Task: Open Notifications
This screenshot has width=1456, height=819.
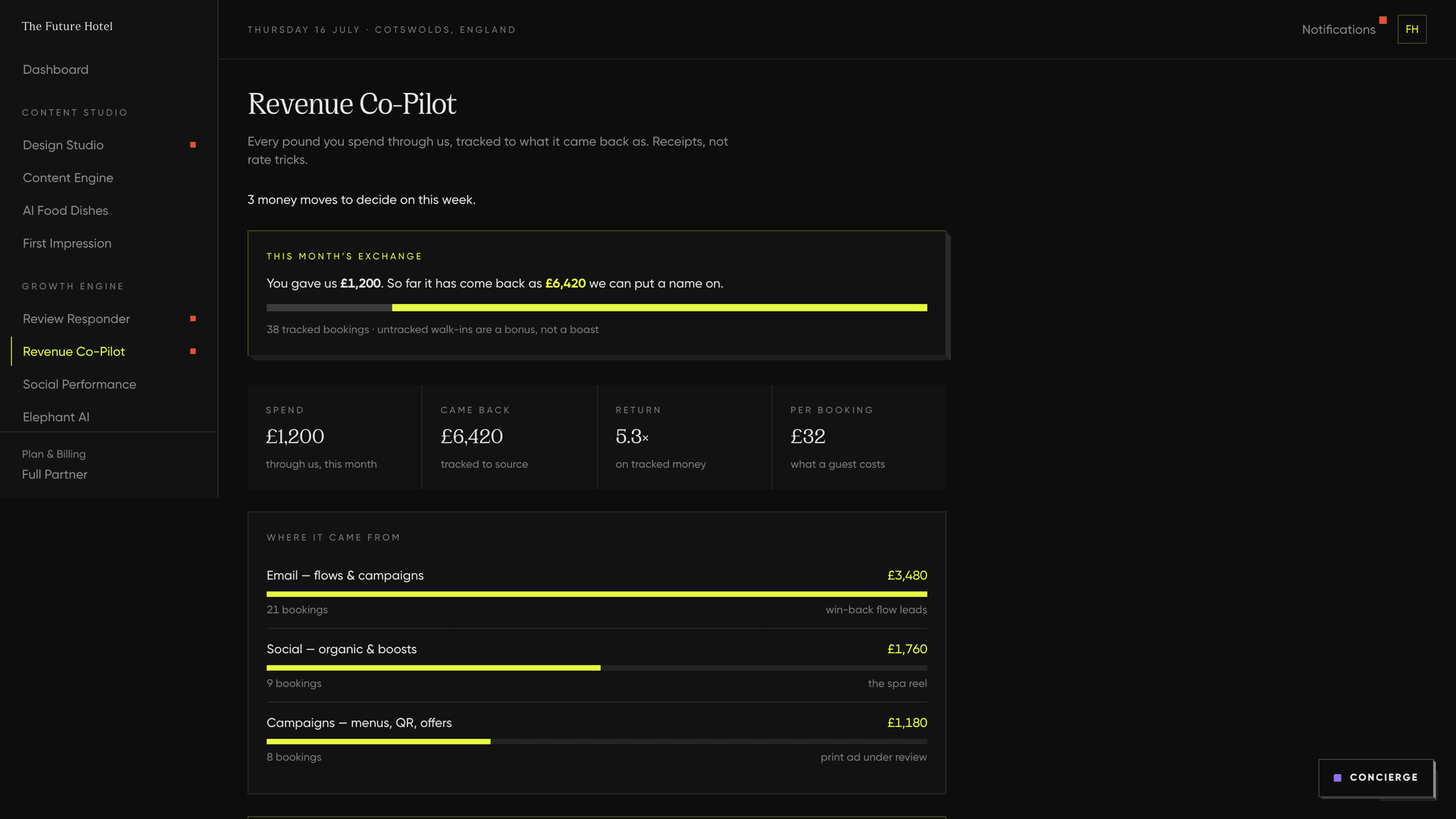Action: (x=1338, y=29)
